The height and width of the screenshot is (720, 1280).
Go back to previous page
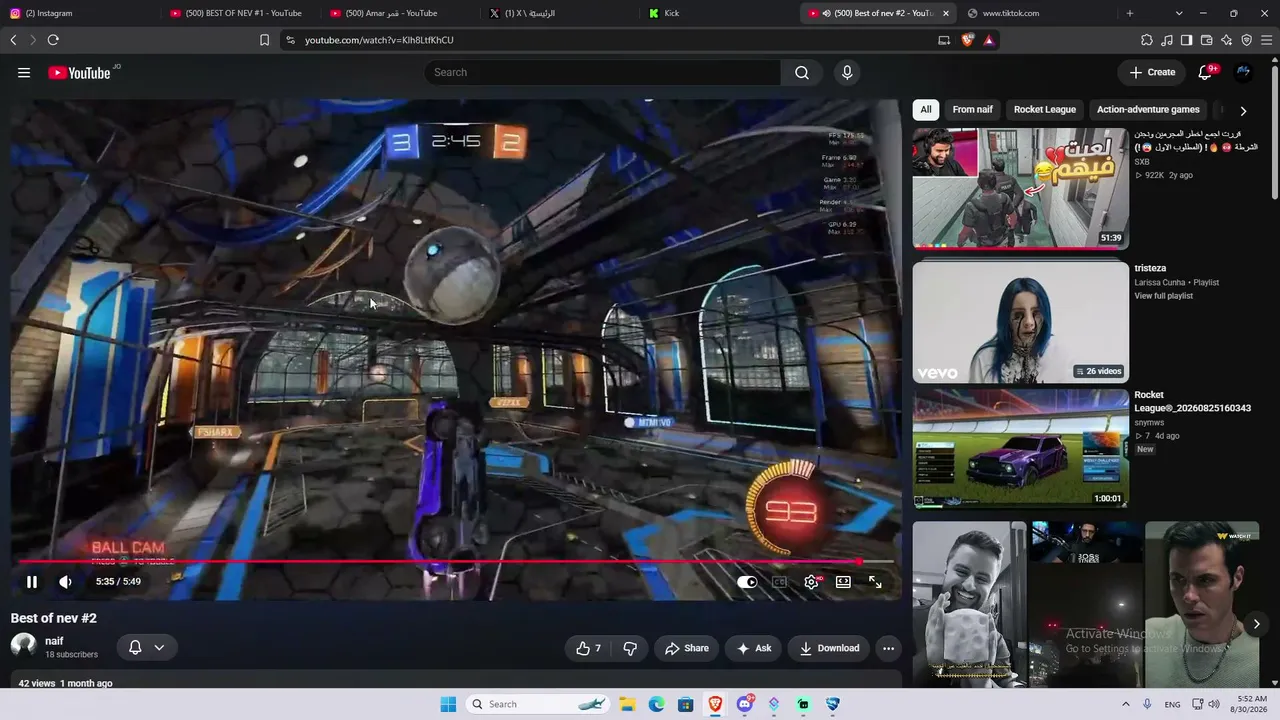[13, 40]
